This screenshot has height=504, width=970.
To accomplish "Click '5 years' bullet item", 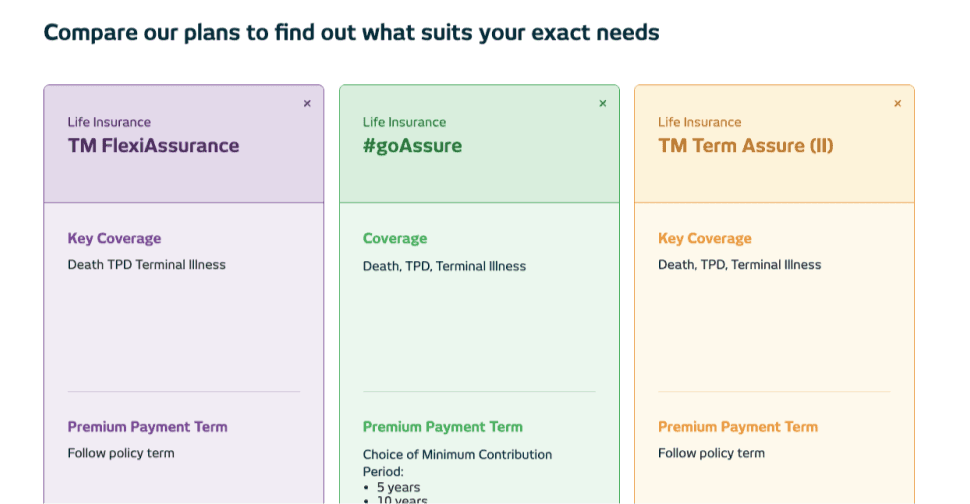I will click(398, 487).
